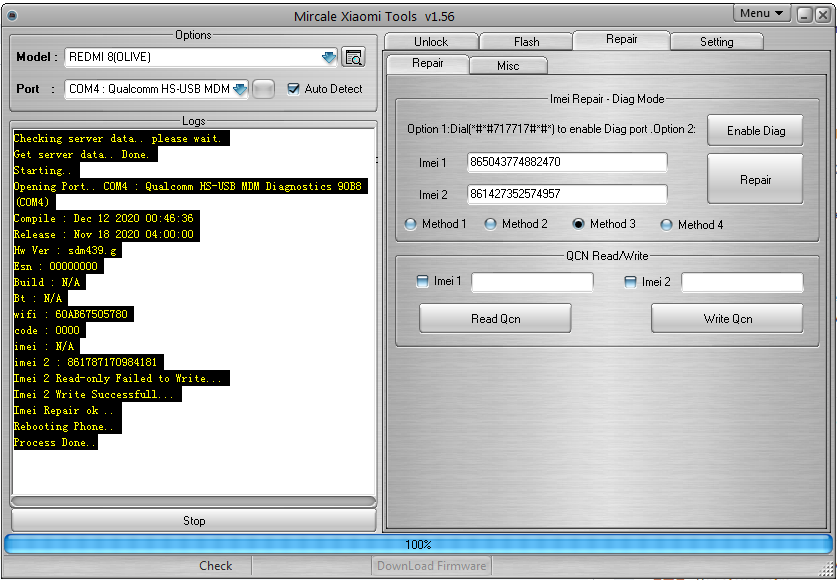Click the Imei 1 repair input field

(x=567, y=162)
